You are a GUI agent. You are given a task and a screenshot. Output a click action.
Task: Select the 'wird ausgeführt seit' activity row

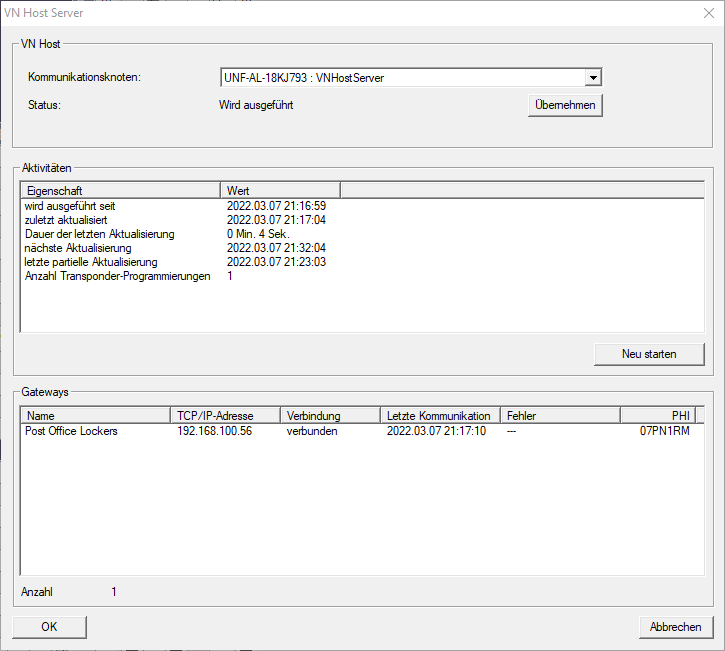[x=77, y=206]
